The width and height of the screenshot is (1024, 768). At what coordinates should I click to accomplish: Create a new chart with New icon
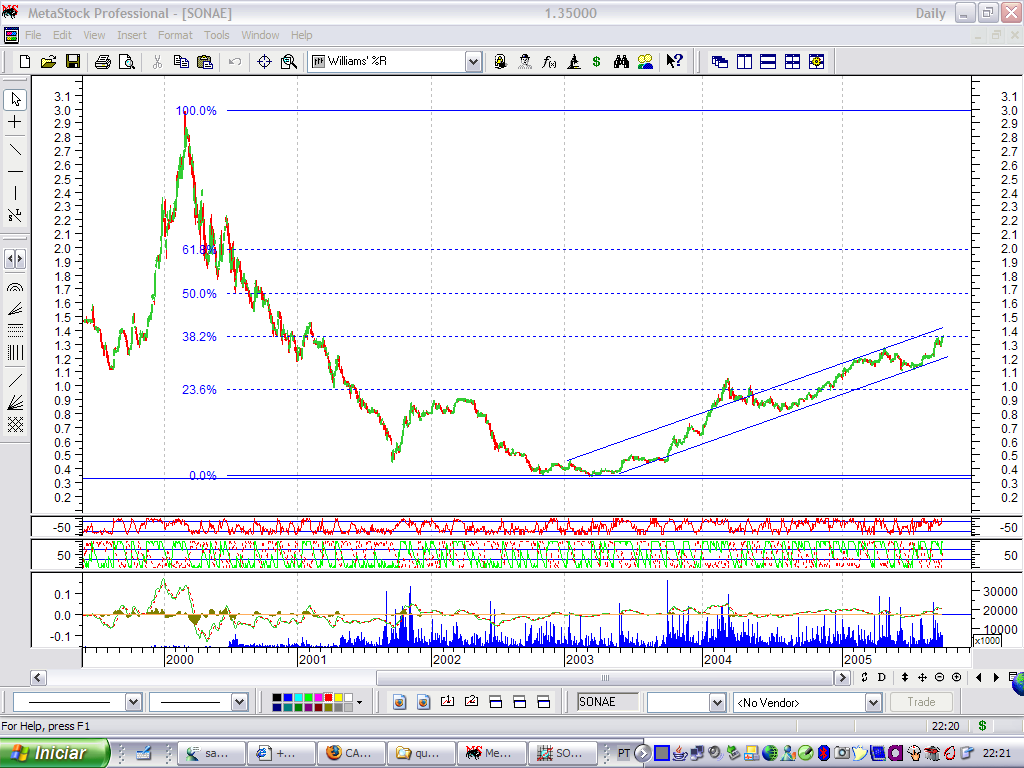pyautogui.click(x=24, y=61)
